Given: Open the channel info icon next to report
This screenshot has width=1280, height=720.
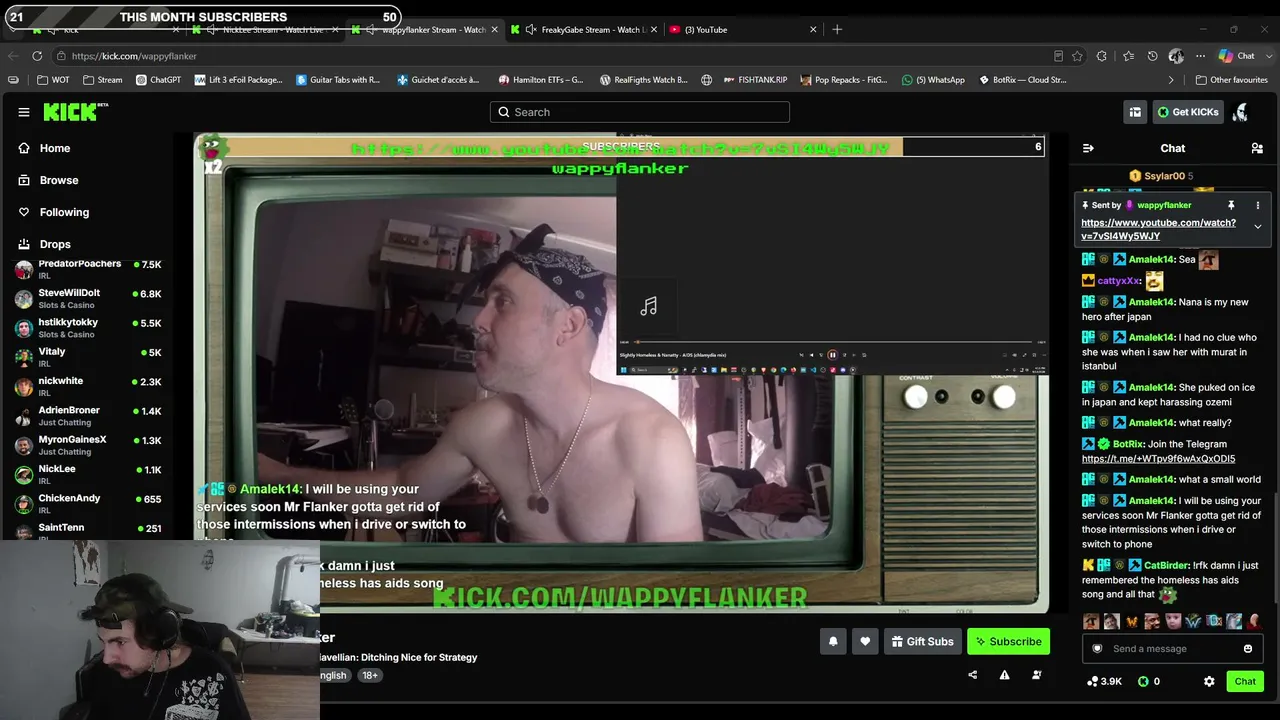Looking at the screenshot, I should [1036, 675].
